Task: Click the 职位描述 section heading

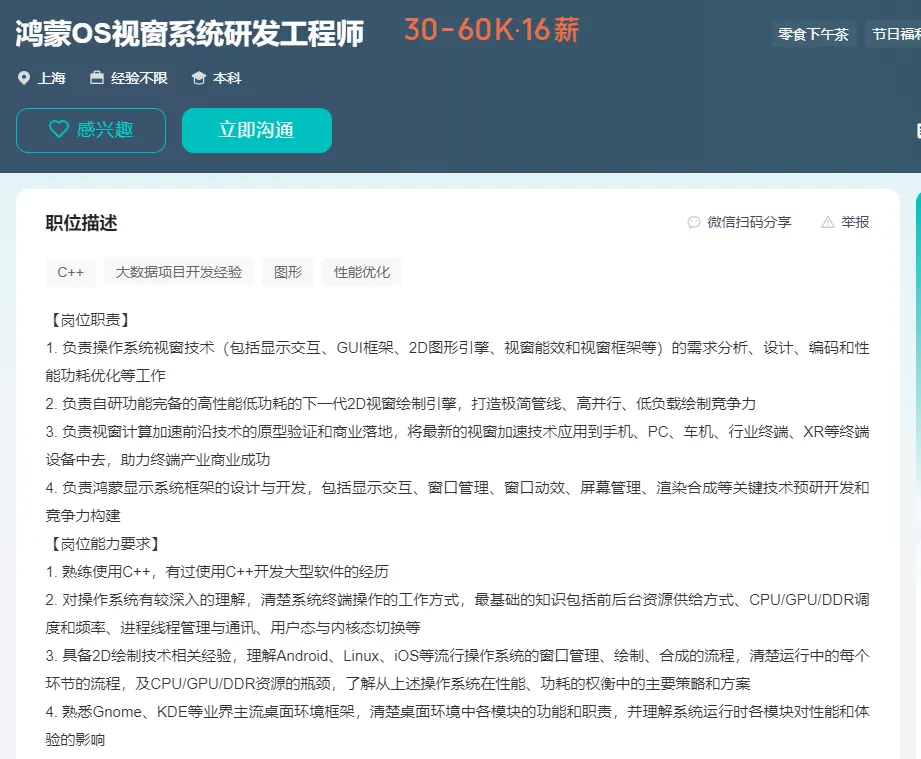Action: pyautogui.click(x=82, y=223)
